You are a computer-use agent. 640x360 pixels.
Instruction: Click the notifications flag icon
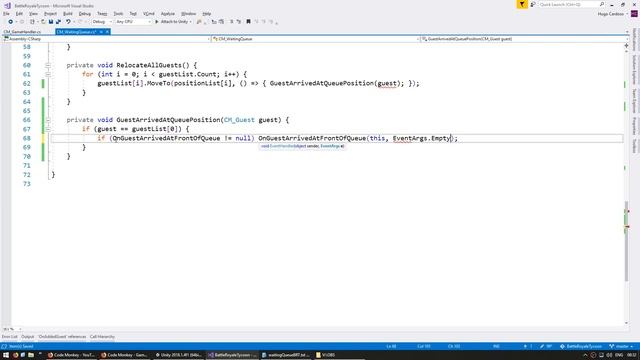[522, 4]
